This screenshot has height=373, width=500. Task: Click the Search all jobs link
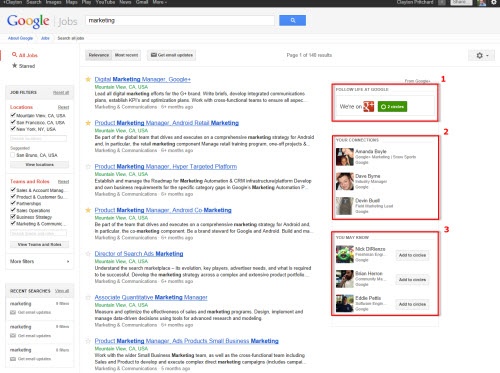[71, 38]
